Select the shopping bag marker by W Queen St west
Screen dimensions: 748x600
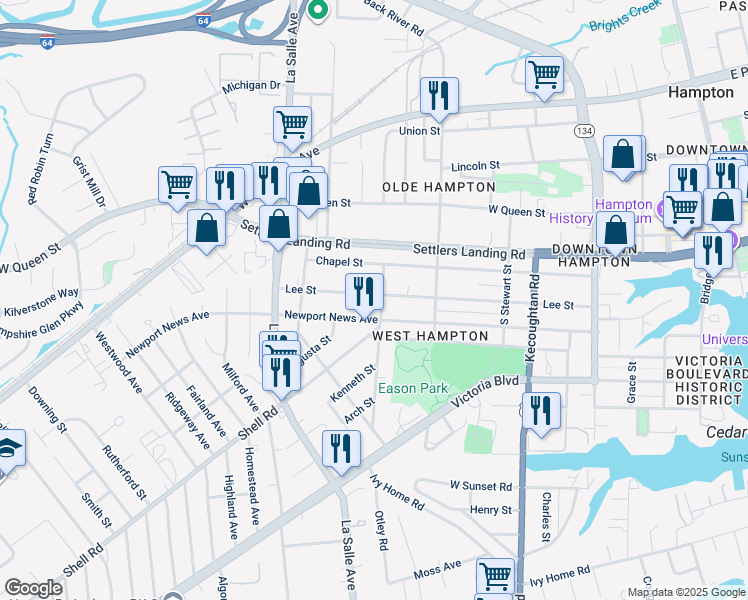[309, 194]
